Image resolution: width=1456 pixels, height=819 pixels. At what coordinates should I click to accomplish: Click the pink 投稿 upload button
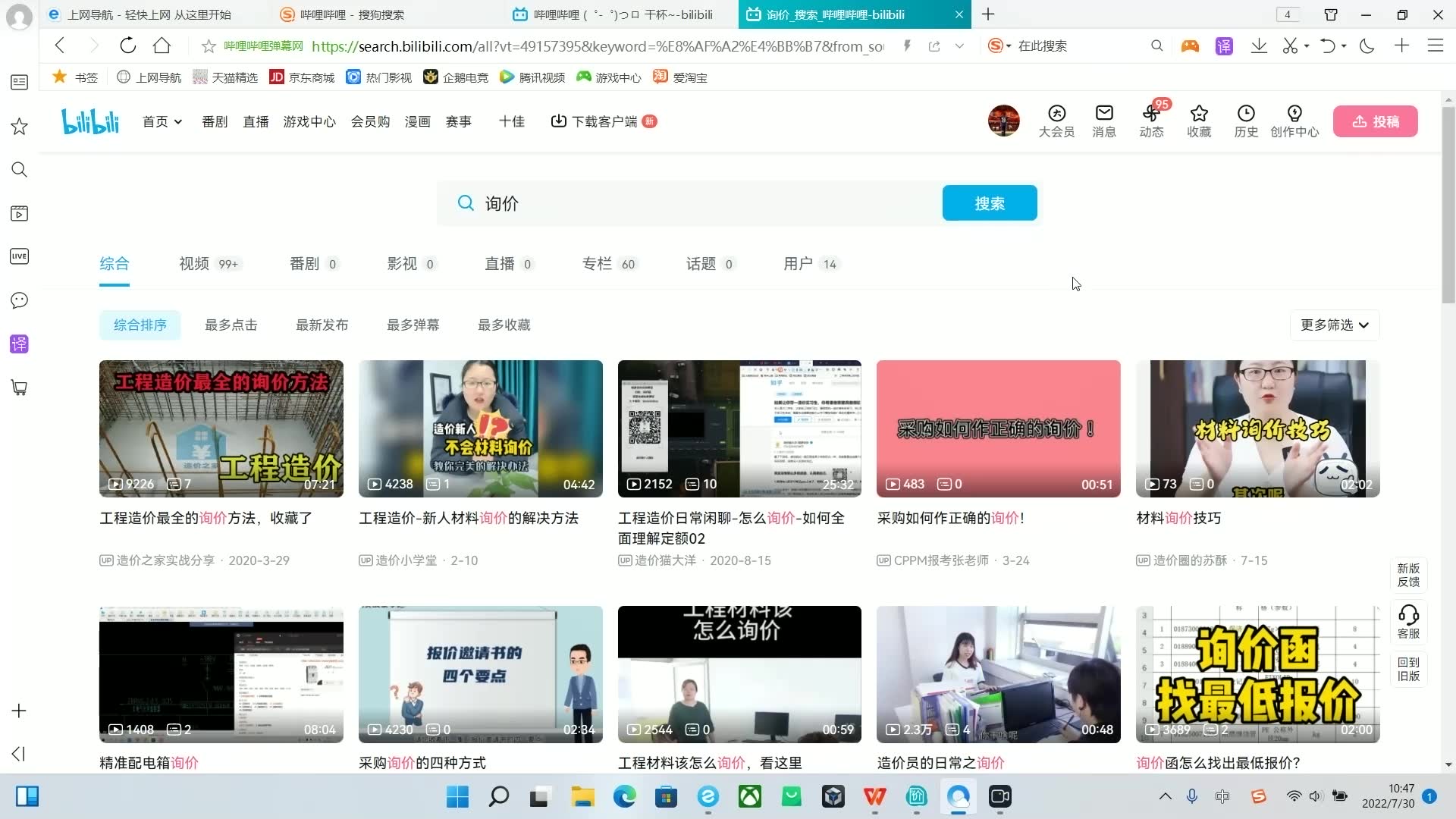click(x=1375, y=121)
